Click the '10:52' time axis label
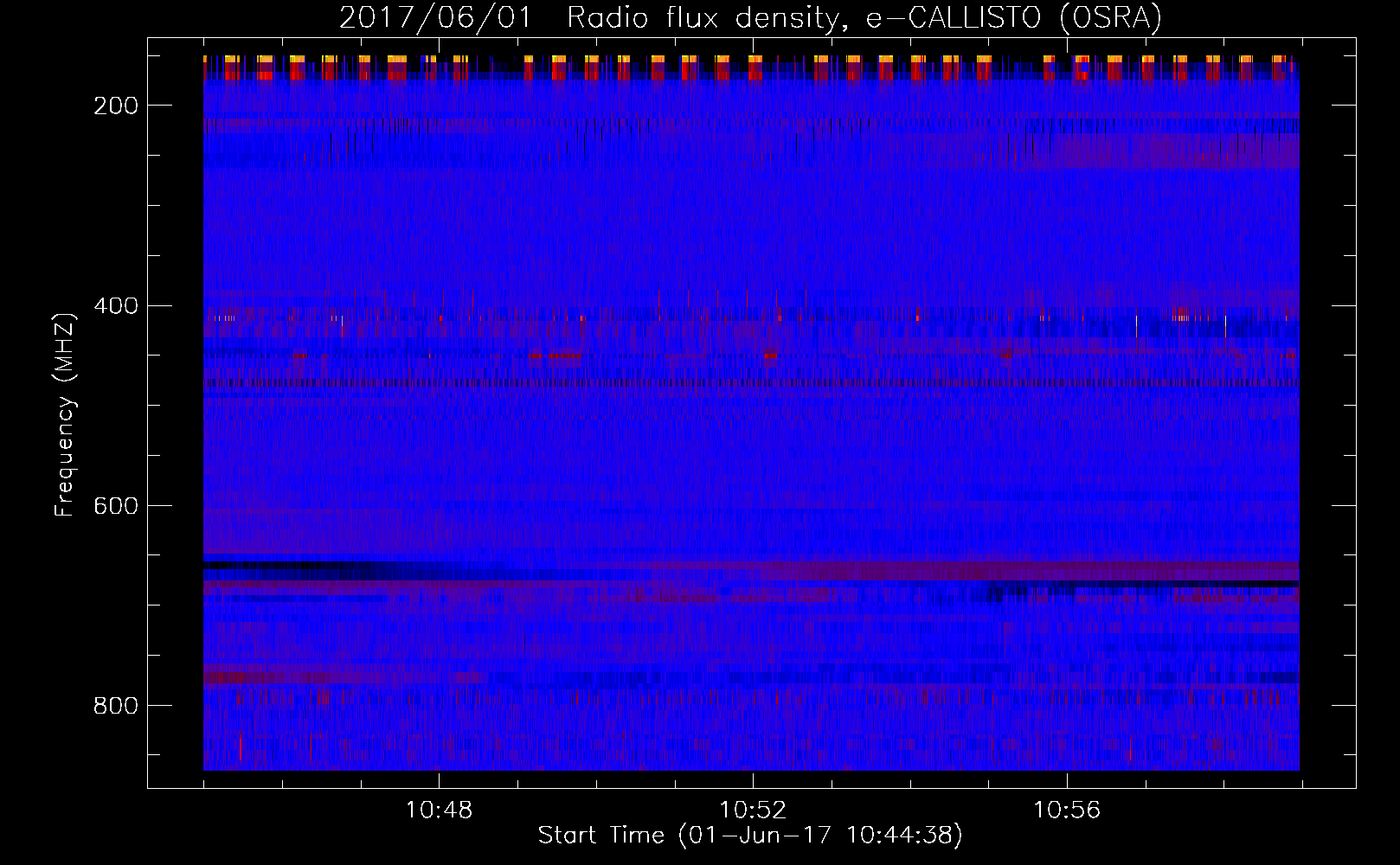The width and height of the screenshot is (1400, 865). 753,810
